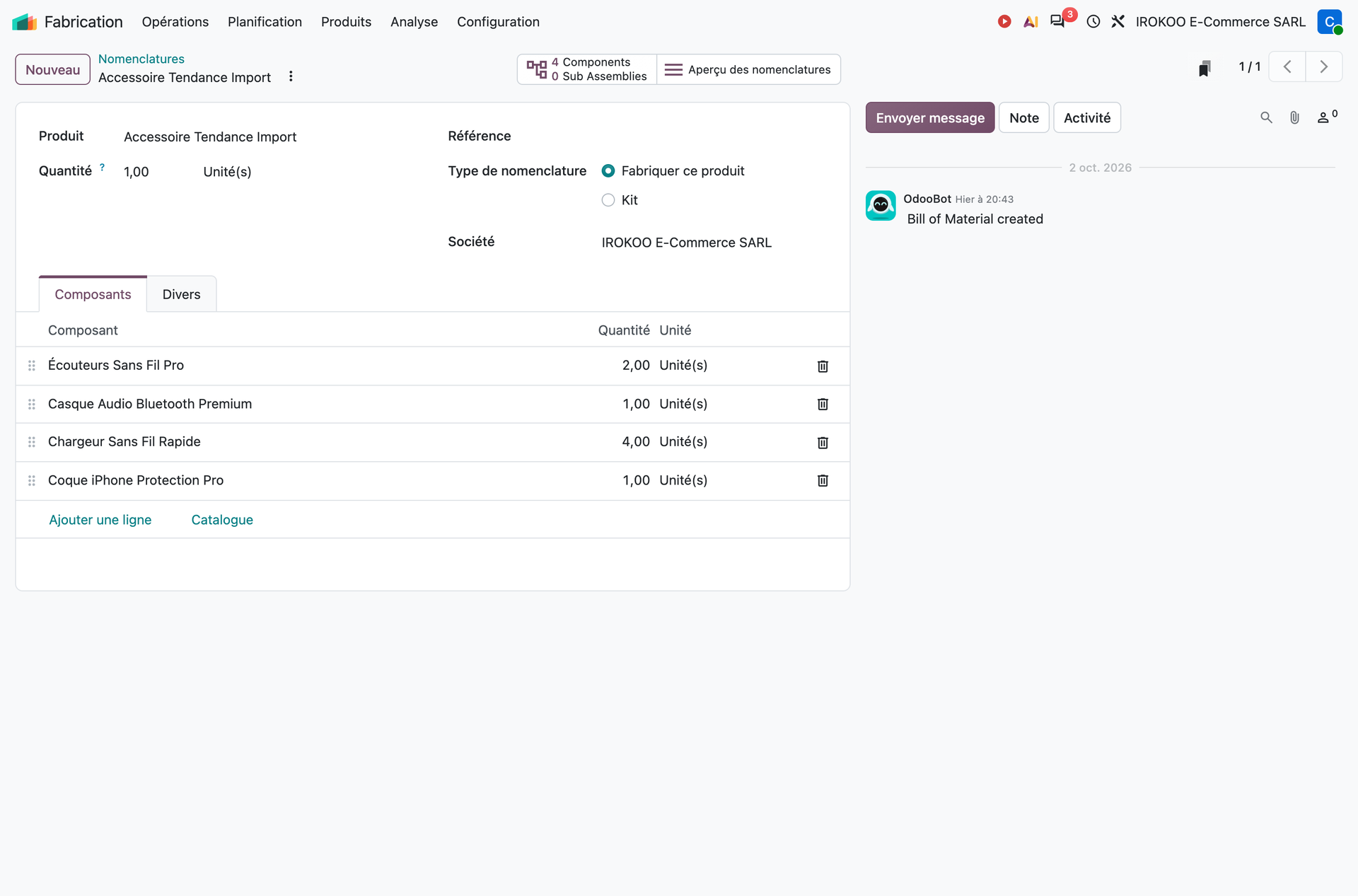Delete the Chargeur Sans Fil Rapide line
This screenshot has width=1358, height=896.
[x=823, y=442]
